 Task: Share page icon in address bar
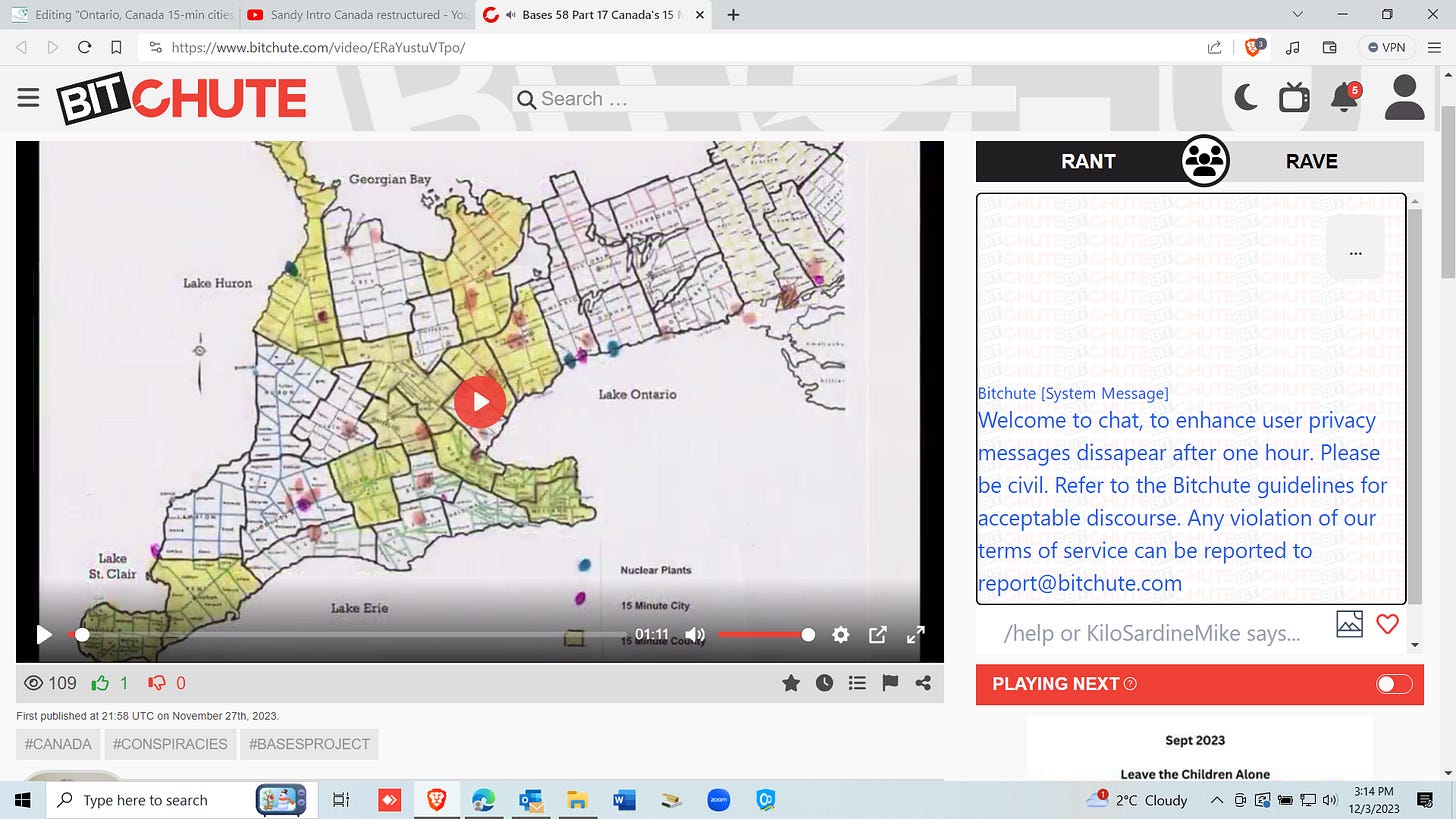[1214, 47]
